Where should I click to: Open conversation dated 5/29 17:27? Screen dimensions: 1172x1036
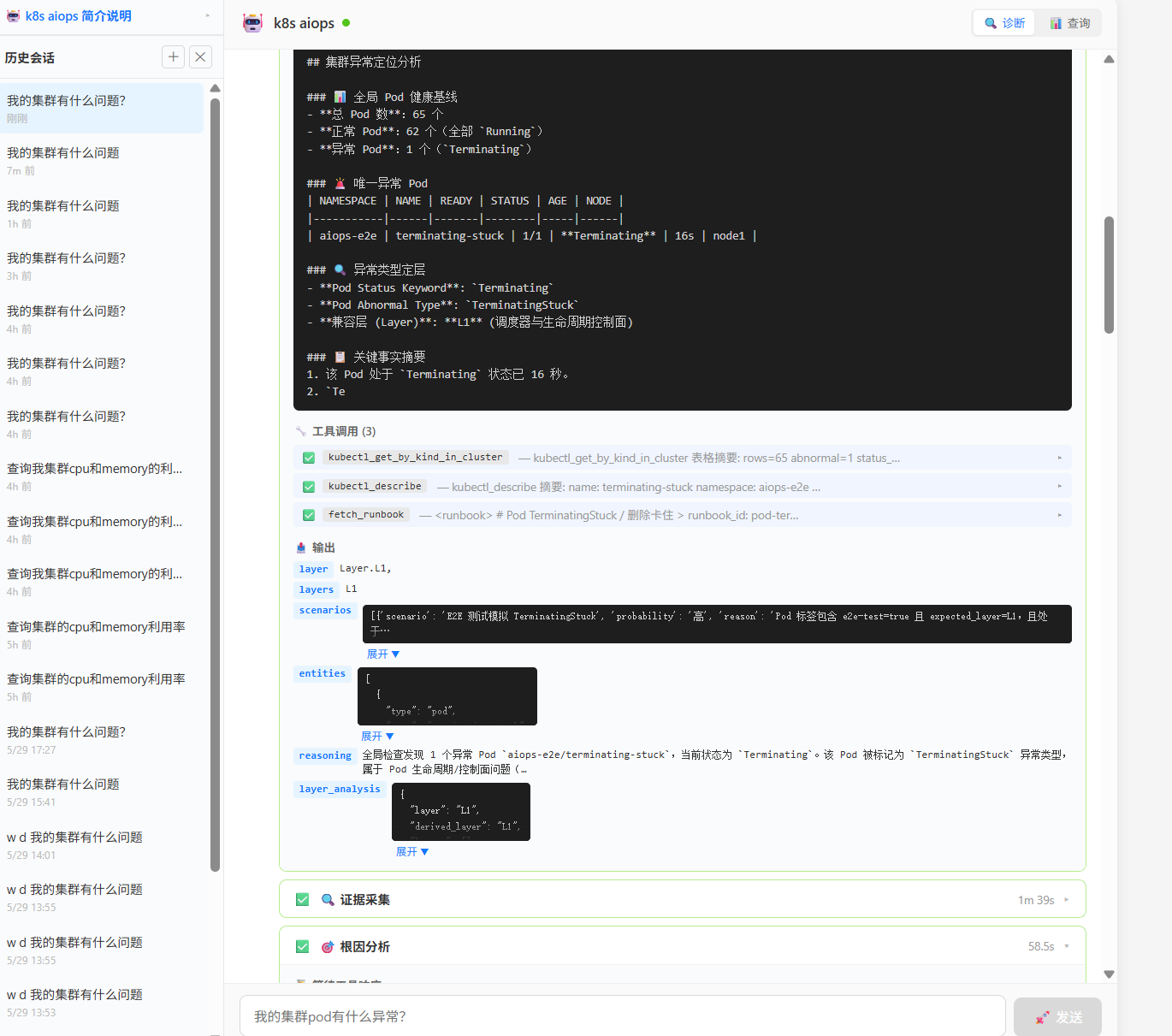pyautogui.click(x=102, y=740)
